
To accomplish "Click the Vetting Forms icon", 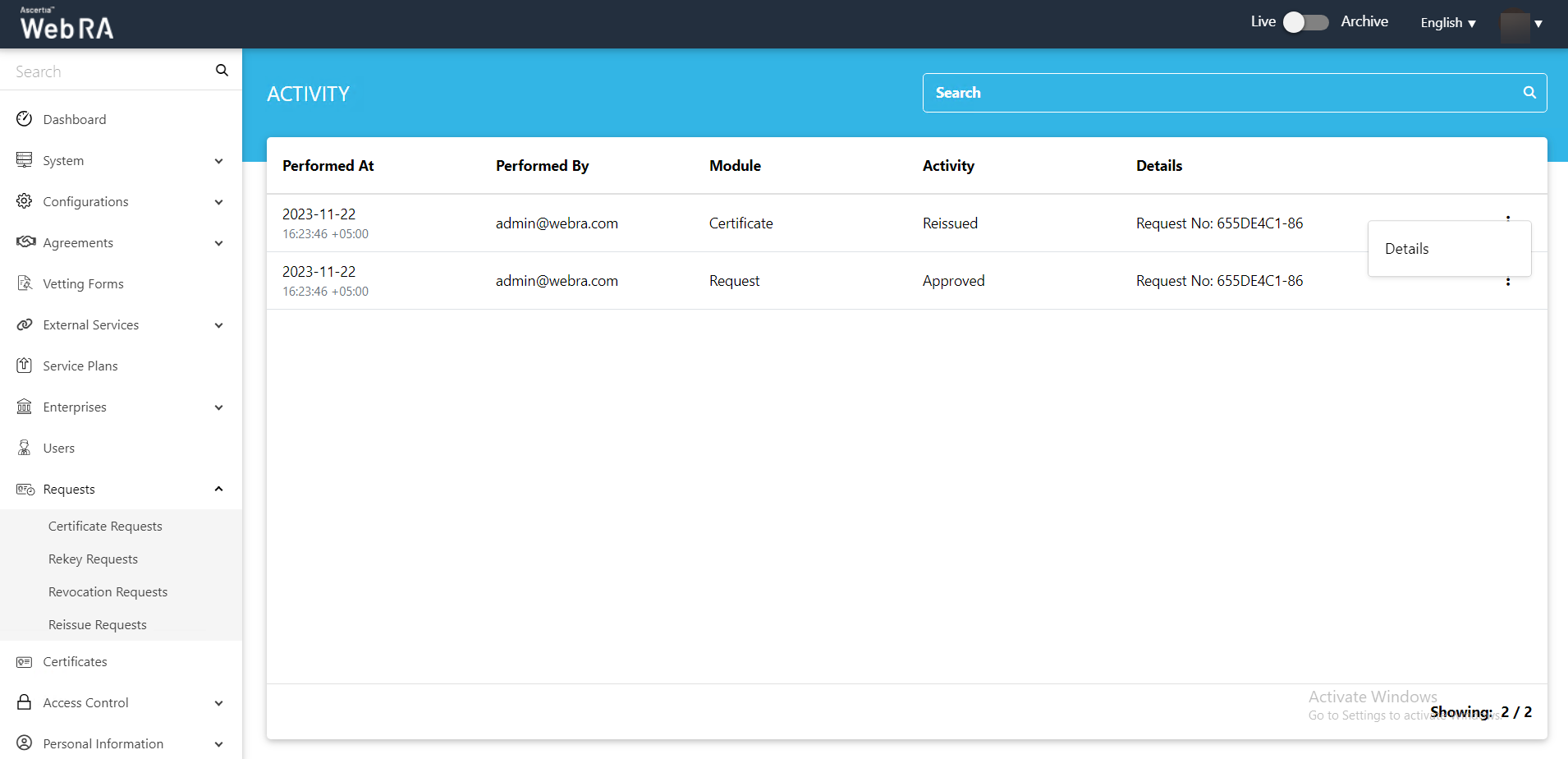I will (25, 283).
